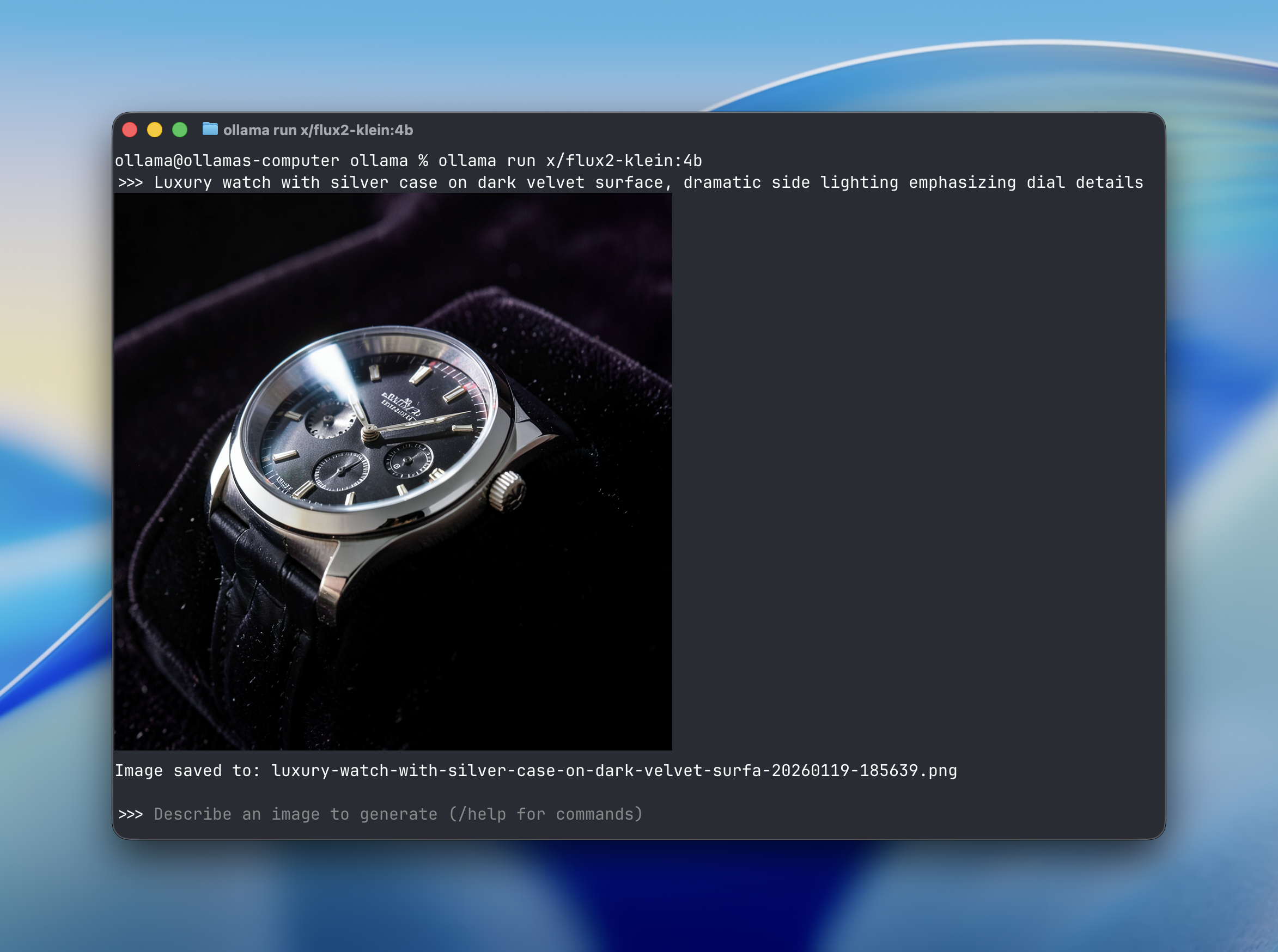Click the watch crown in the image
Viewport: 1278px width, 952px height.
click(507, 491)
